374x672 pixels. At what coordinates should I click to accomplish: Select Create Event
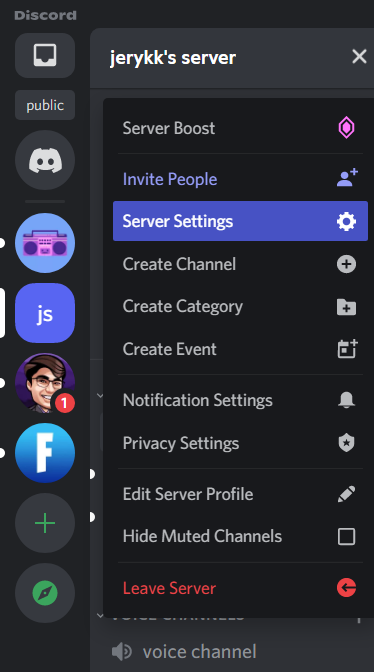point(240,349)
